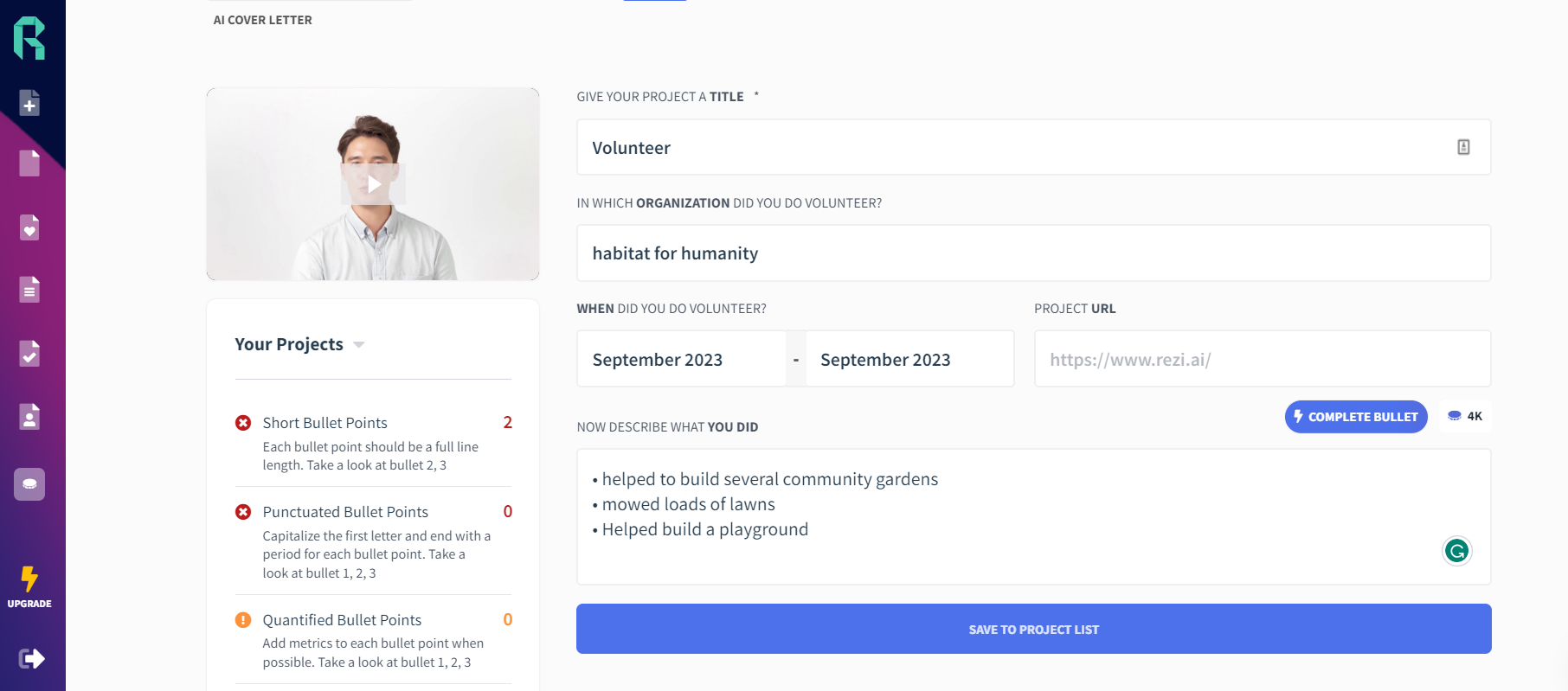Click the 4K token credits badge
This screenshot has height=691, width=1568.
(1465, 416)
